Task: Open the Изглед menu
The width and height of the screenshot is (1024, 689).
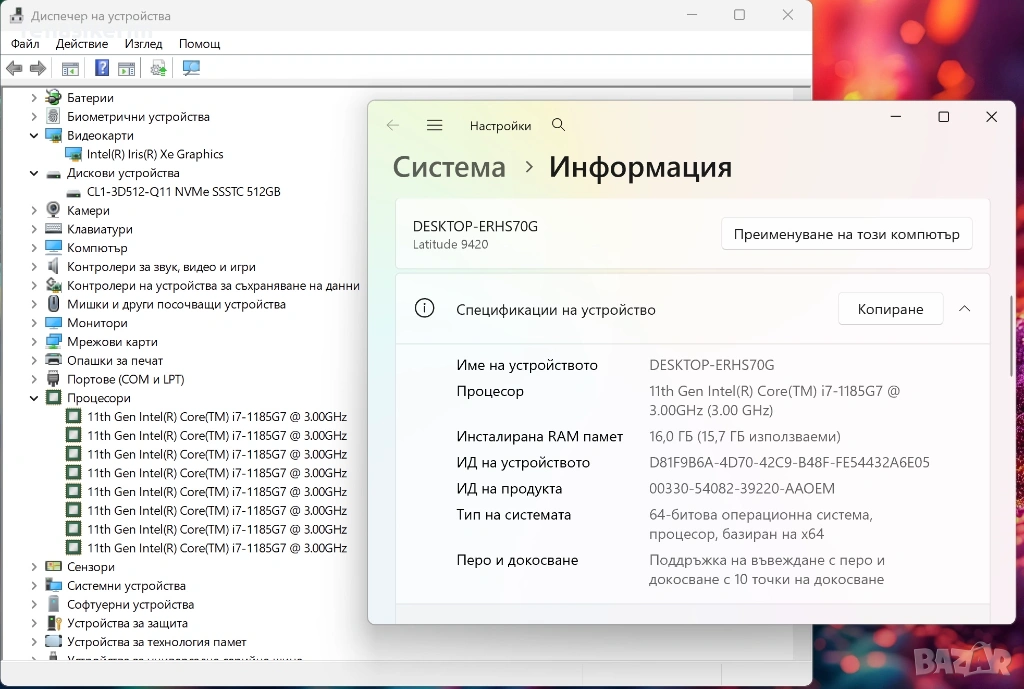Action: [143, 44]
